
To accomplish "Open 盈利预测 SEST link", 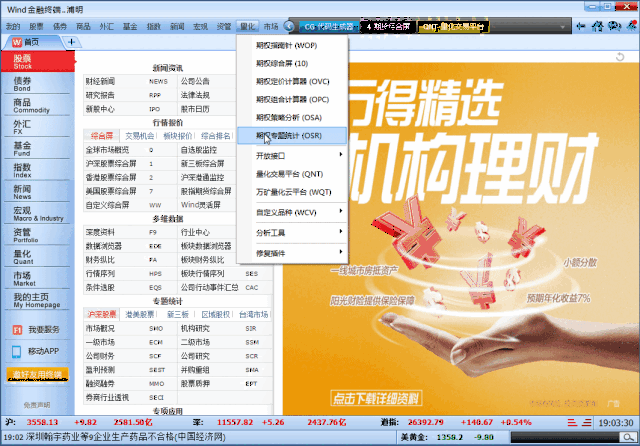I will click(130, 370).
